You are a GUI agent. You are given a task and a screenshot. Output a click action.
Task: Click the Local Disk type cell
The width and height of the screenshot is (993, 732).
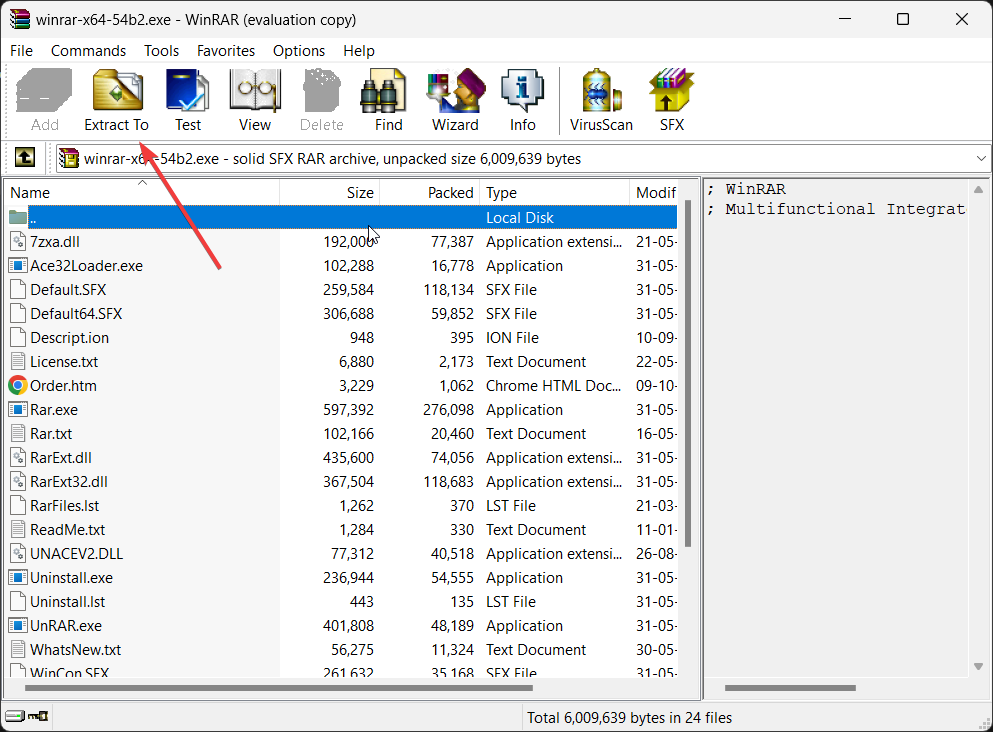point(520,218)
